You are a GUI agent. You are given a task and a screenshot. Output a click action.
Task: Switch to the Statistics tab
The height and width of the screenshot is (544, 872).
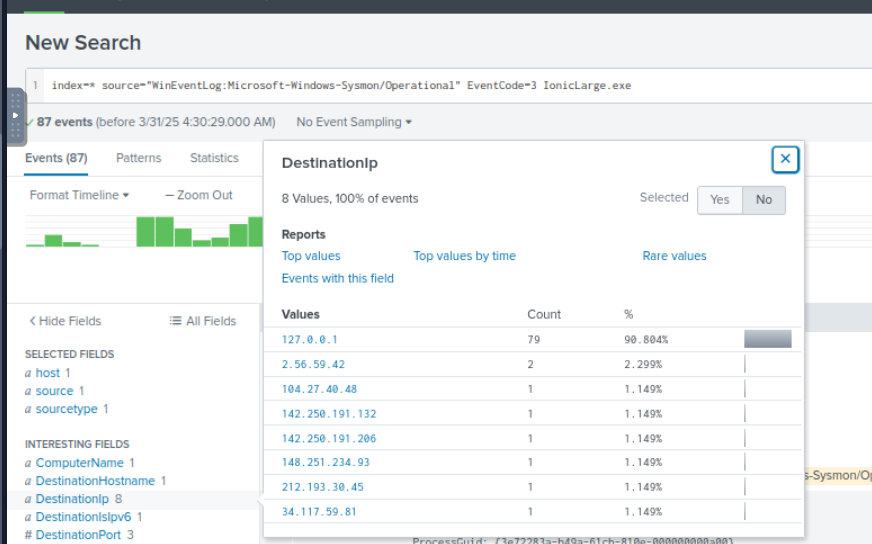click(214, 158)
